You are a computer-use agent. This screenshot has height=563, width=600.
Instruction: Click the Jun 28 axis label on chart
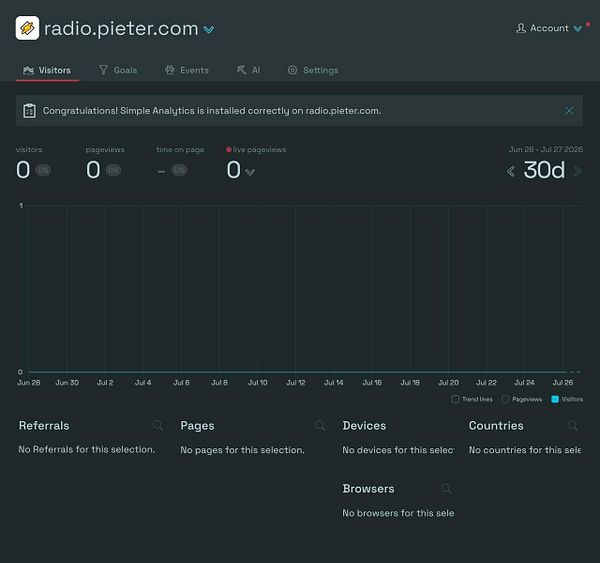(29, 383)
